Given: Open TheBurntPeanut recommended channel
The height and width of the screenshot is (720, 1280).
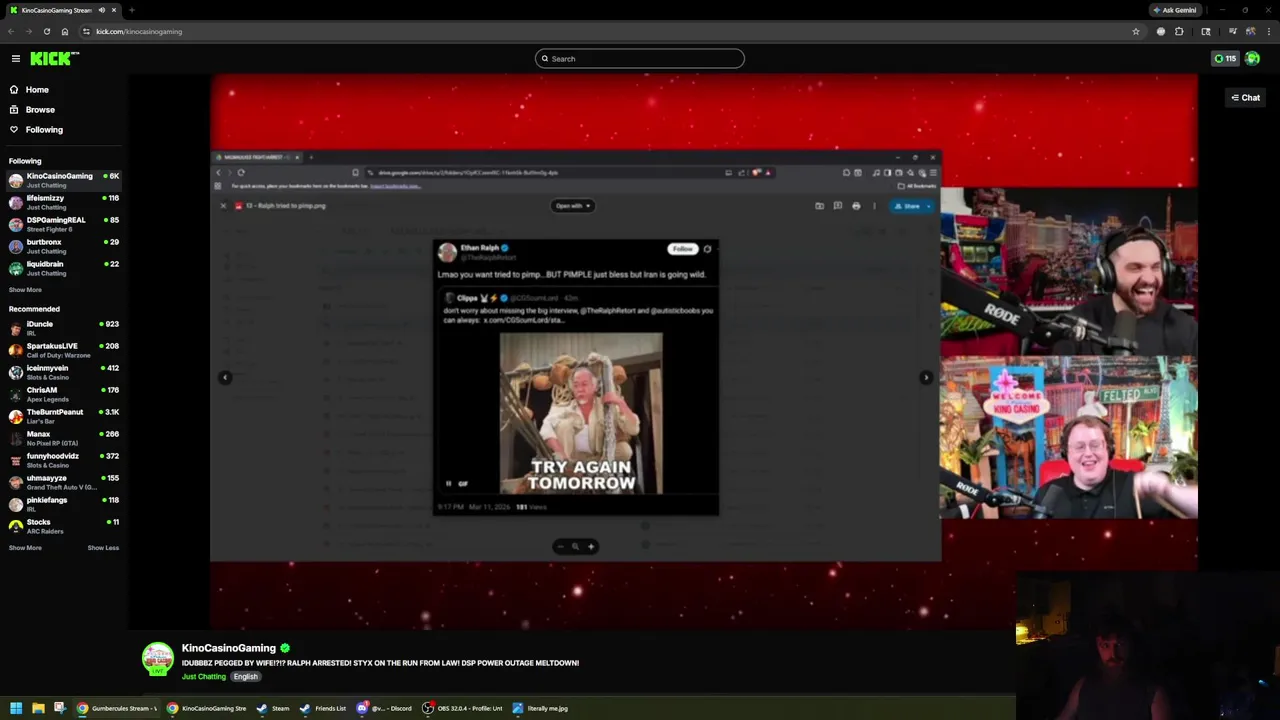Looking at the screenshot, I should click(x=63, y=416).
